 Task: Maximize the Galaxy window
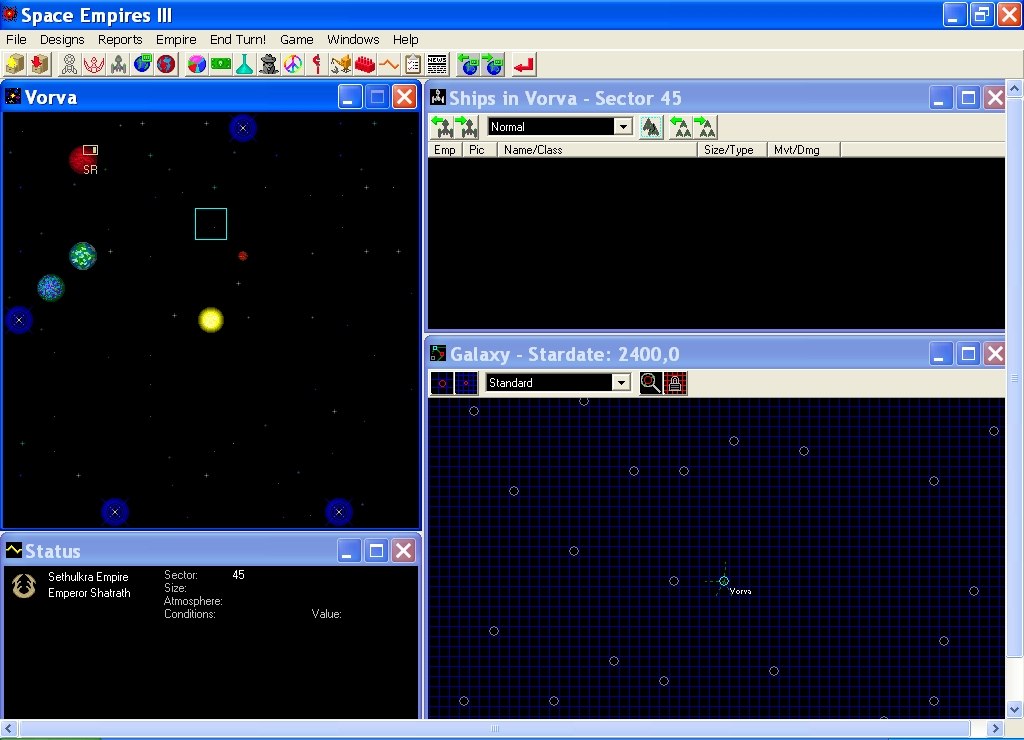968,354
